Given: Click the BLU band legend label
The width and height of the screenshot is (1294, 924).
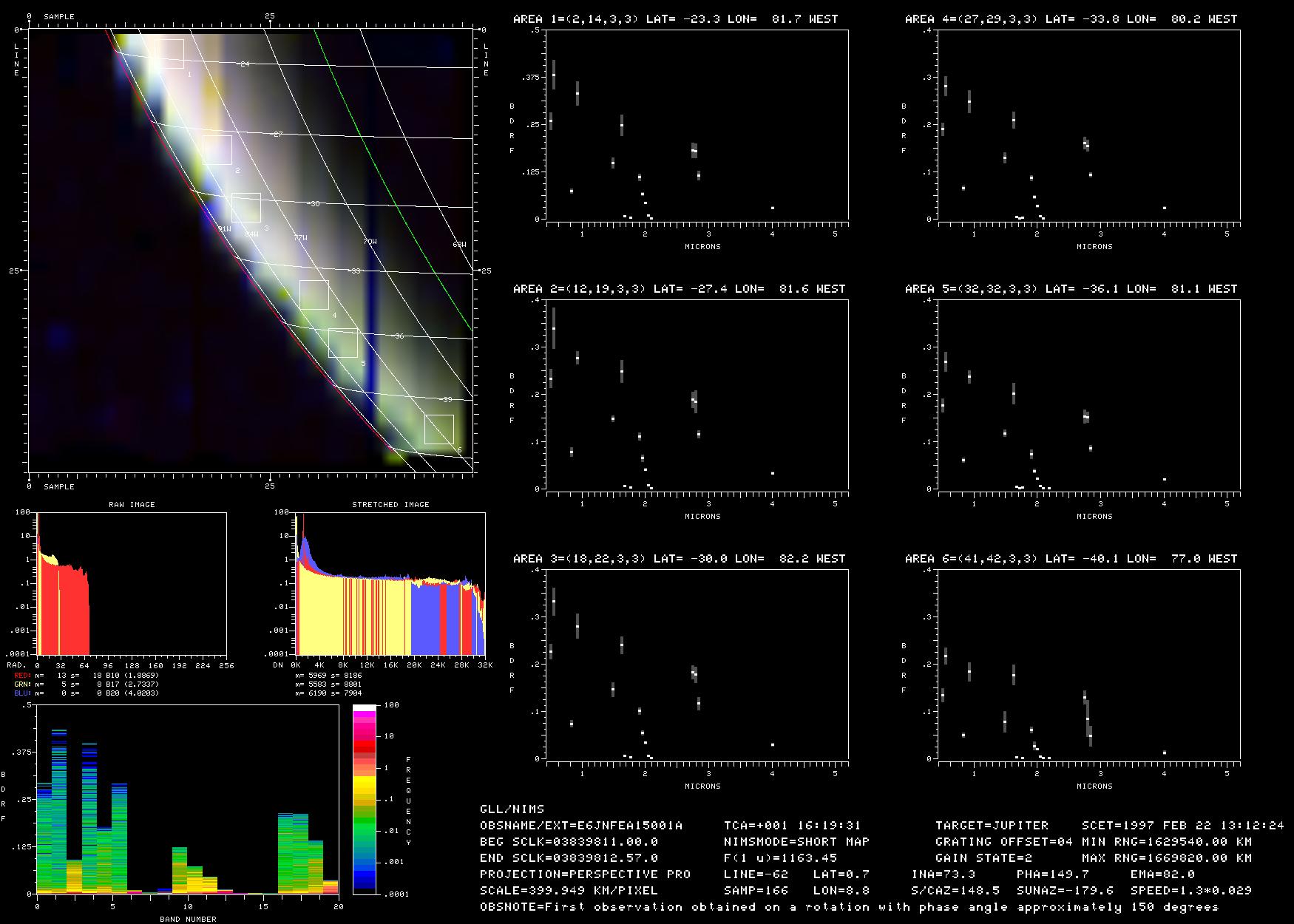Looking at the screenshot, I should point(22,693).
